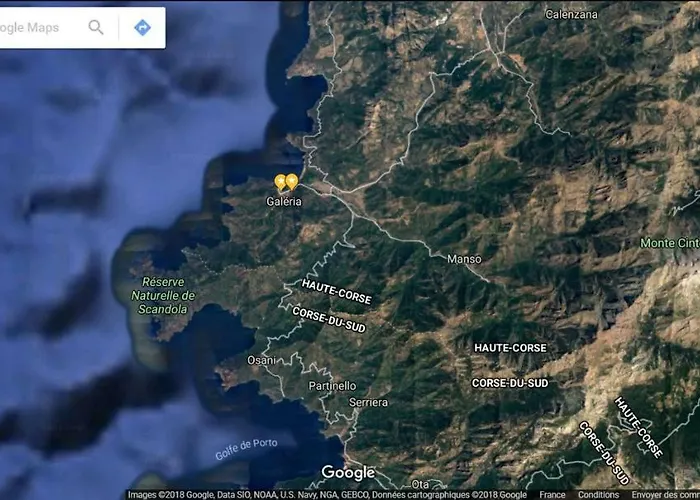Select the Serriera place label
Image resolution: width=700 pixels, height=500 pixels.
(x=368, y=402)
